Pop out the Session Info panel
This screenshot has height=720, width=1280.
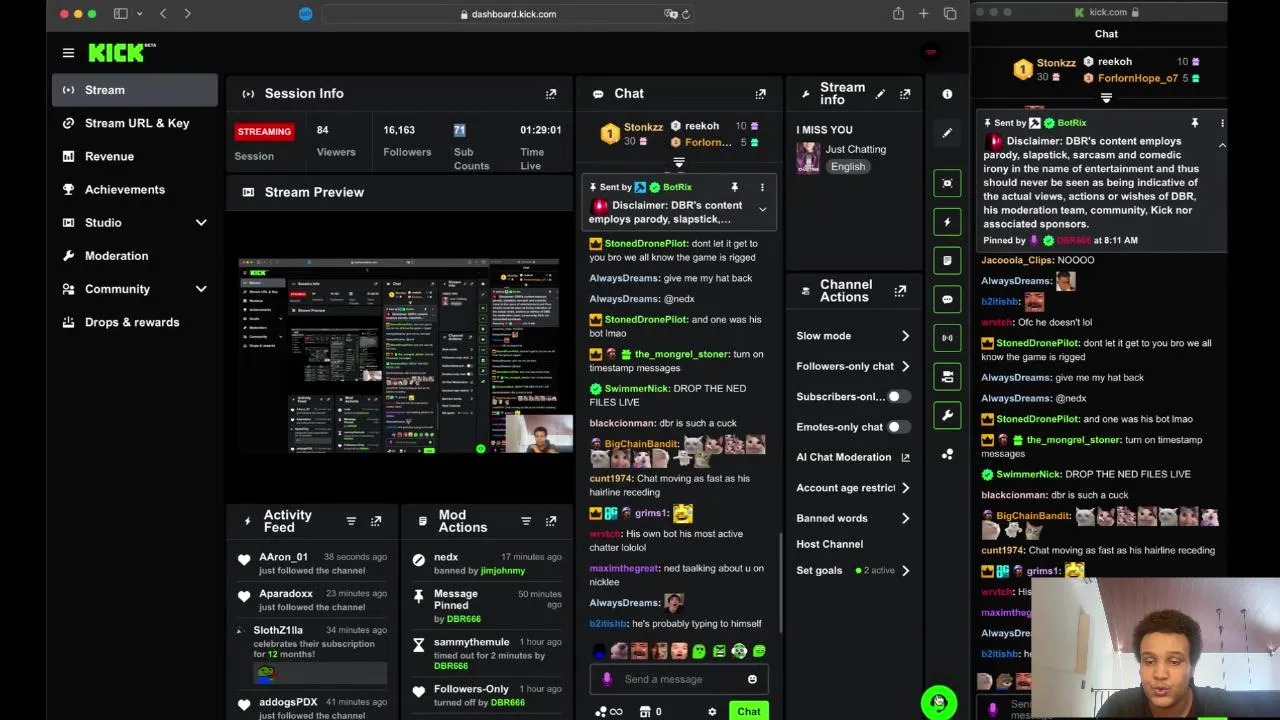[551, 94]
